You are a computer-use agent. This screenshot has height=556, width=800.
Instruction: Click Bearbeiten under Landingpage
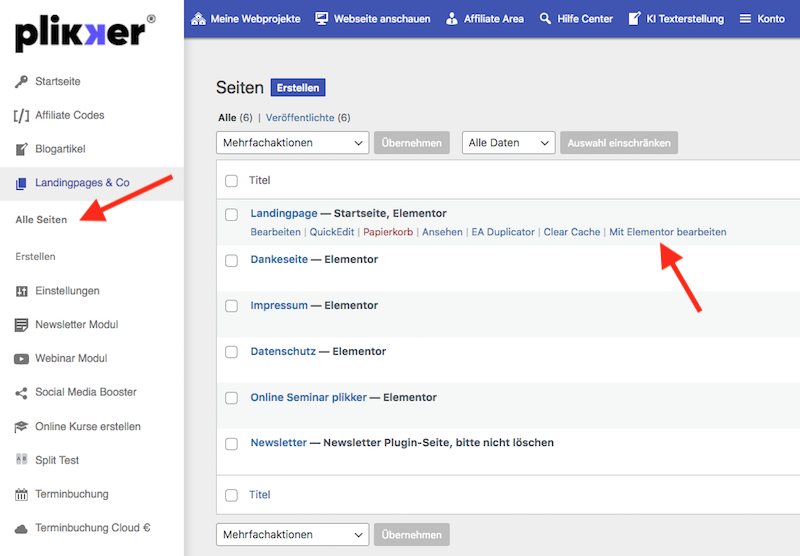[x=276, y=232]
